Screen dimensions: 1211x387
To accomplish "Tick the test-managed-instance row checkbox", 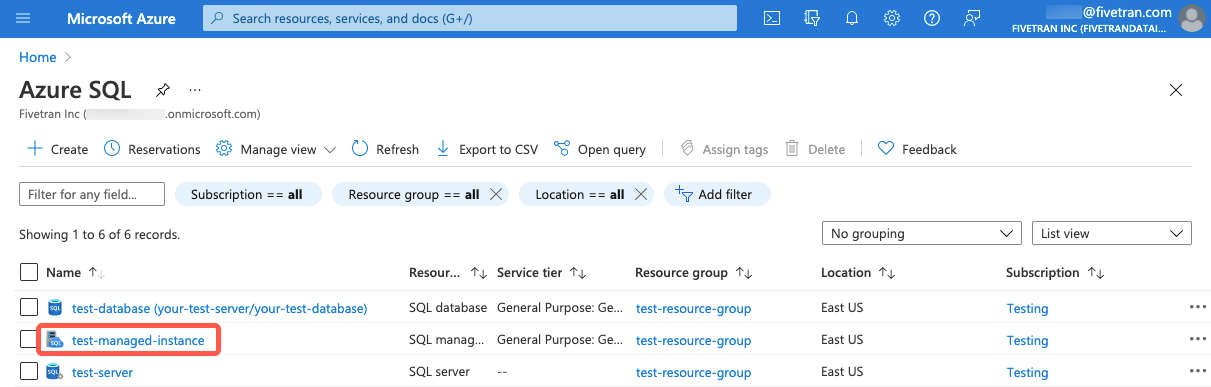I will 29,340.
